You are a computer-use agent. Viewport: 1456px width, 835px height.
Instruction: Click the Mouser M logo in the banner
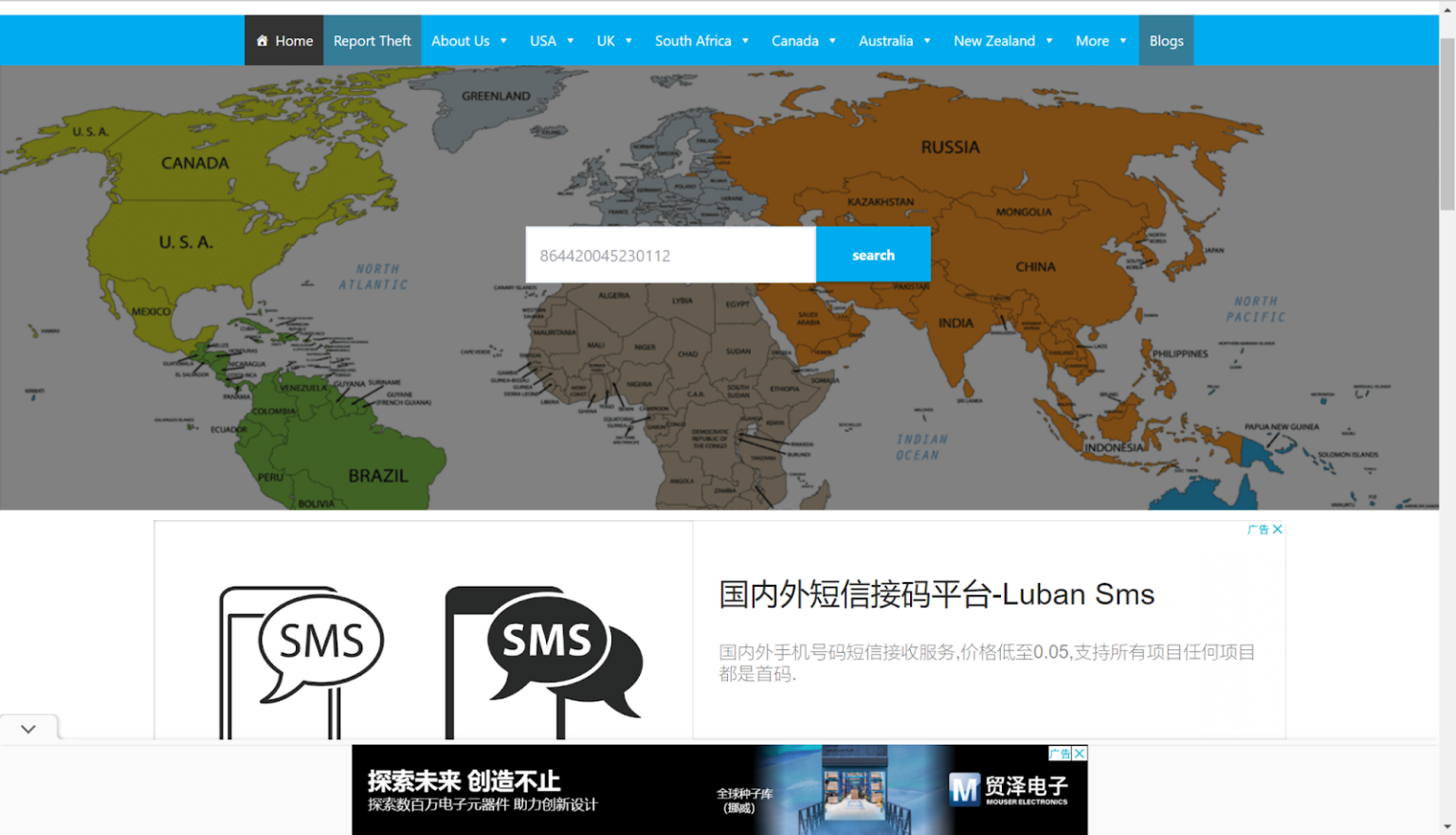click(964, 788)
